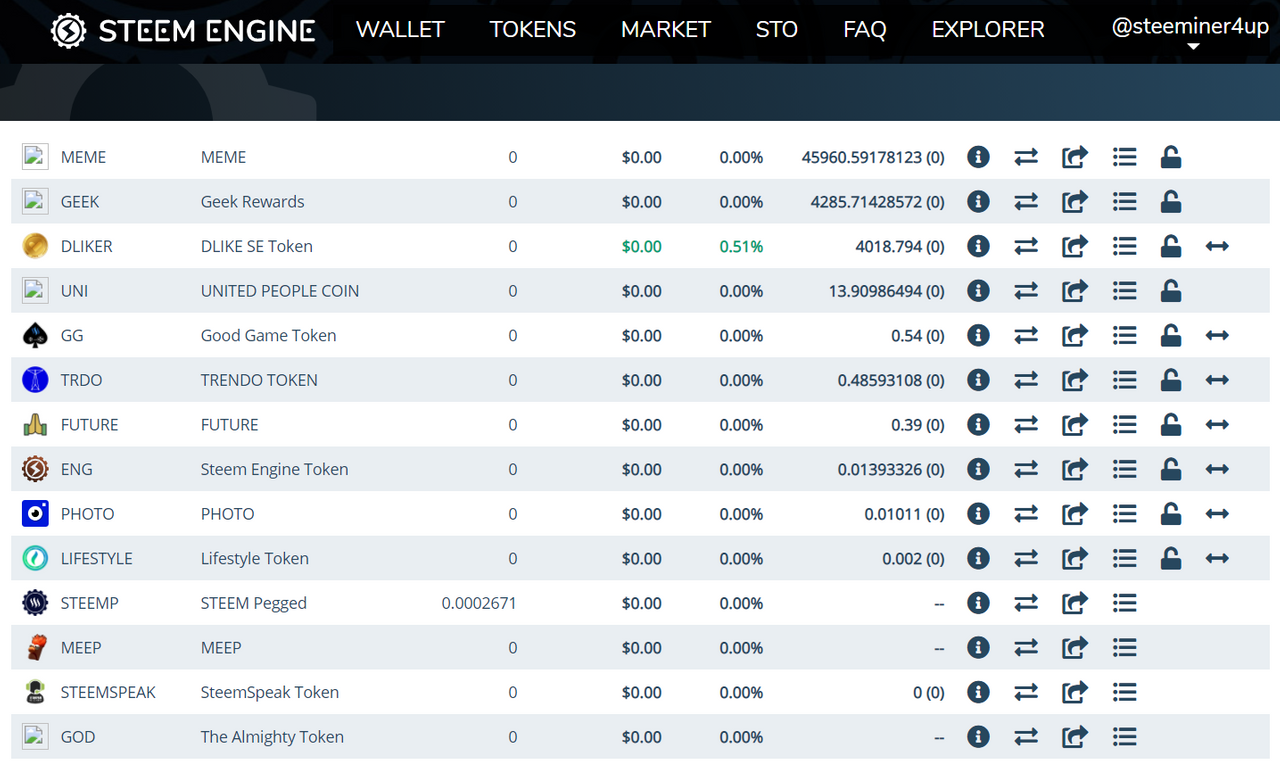Viewport: 1280px width, 766px height.
Task: Open info icon for STEEMP token
Action: tap(978, 603)
